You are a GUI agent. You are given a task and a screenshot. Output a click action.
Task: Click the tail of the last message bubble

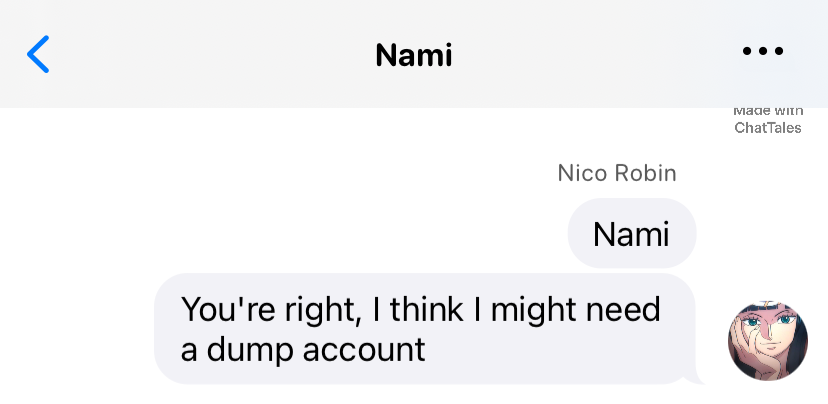696,378
